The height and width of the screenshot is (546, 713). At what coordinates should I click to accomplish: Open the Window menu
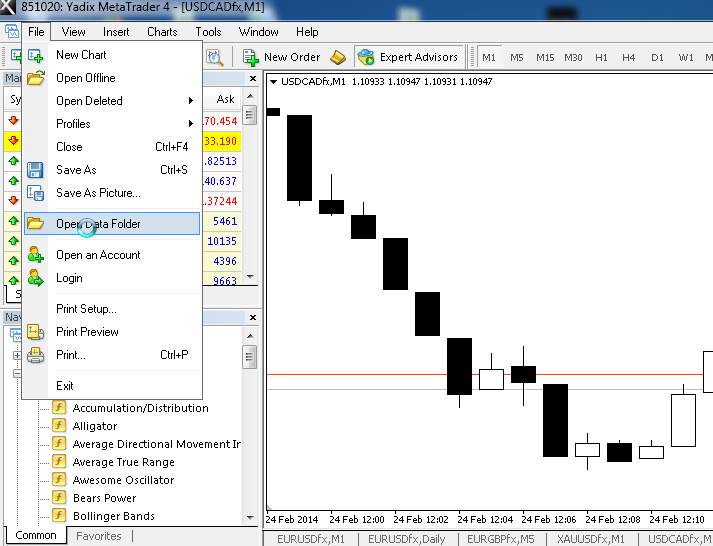pos(258,32)
